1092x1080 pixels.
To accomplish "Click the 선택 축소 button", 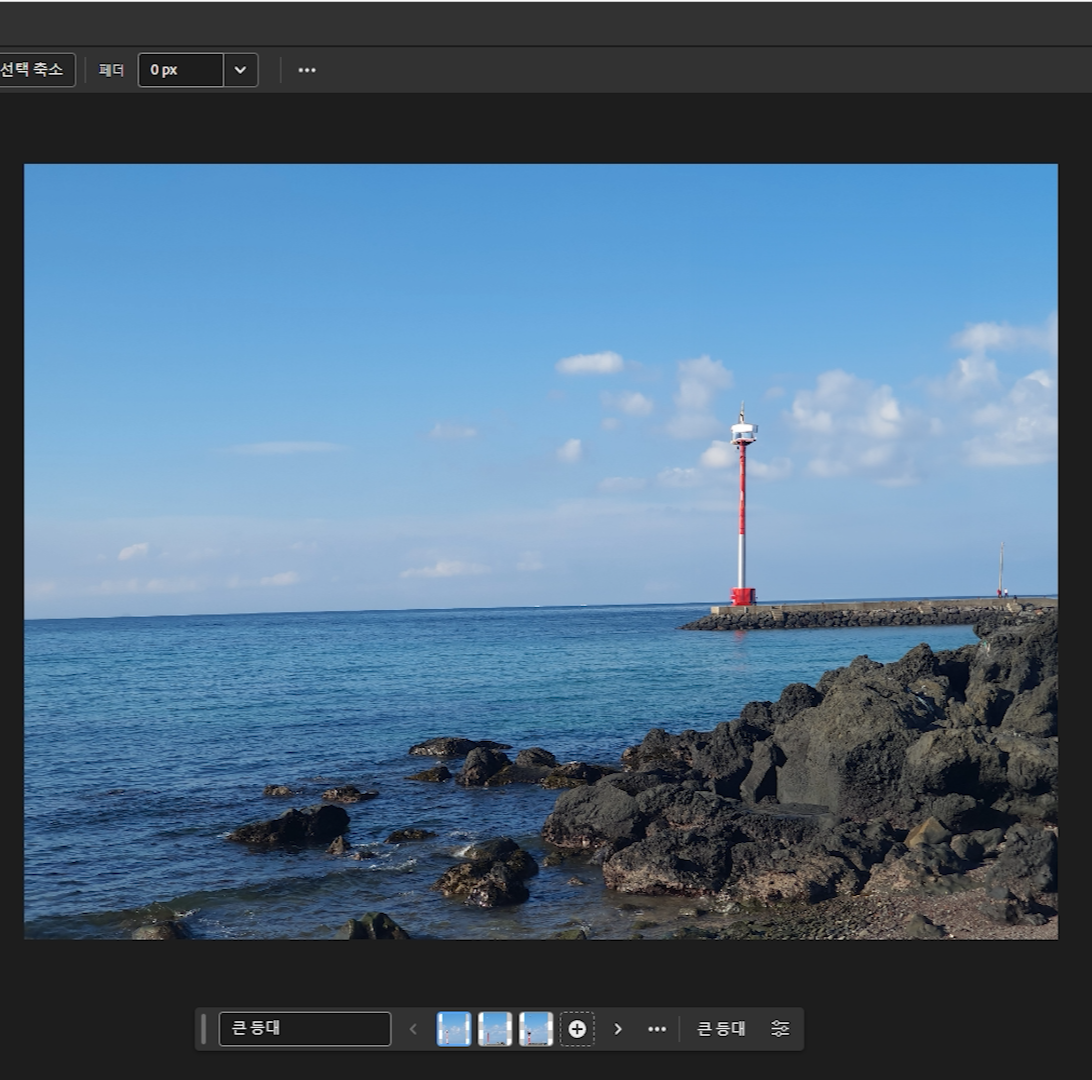I will [33, 70].
